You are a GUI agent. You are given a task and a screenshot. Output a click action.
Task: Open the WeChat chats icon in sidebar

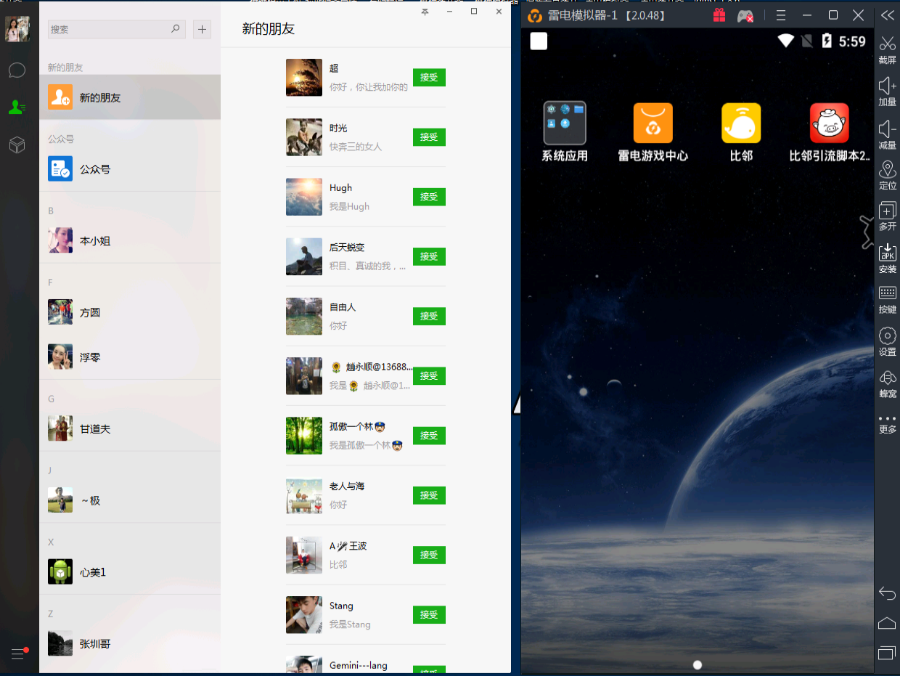click(17, 70)
